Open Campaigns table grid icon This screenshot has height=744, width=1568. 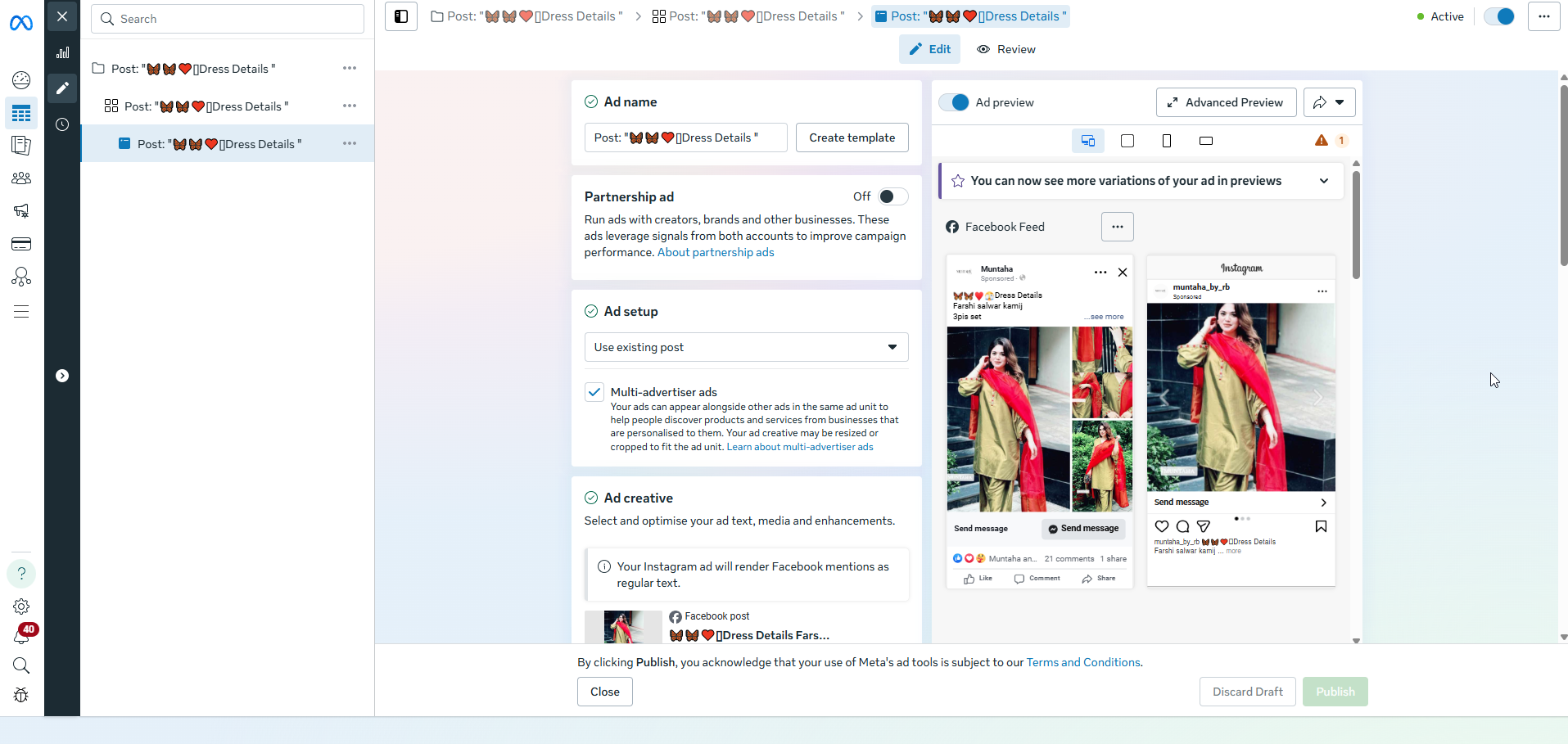21,113
